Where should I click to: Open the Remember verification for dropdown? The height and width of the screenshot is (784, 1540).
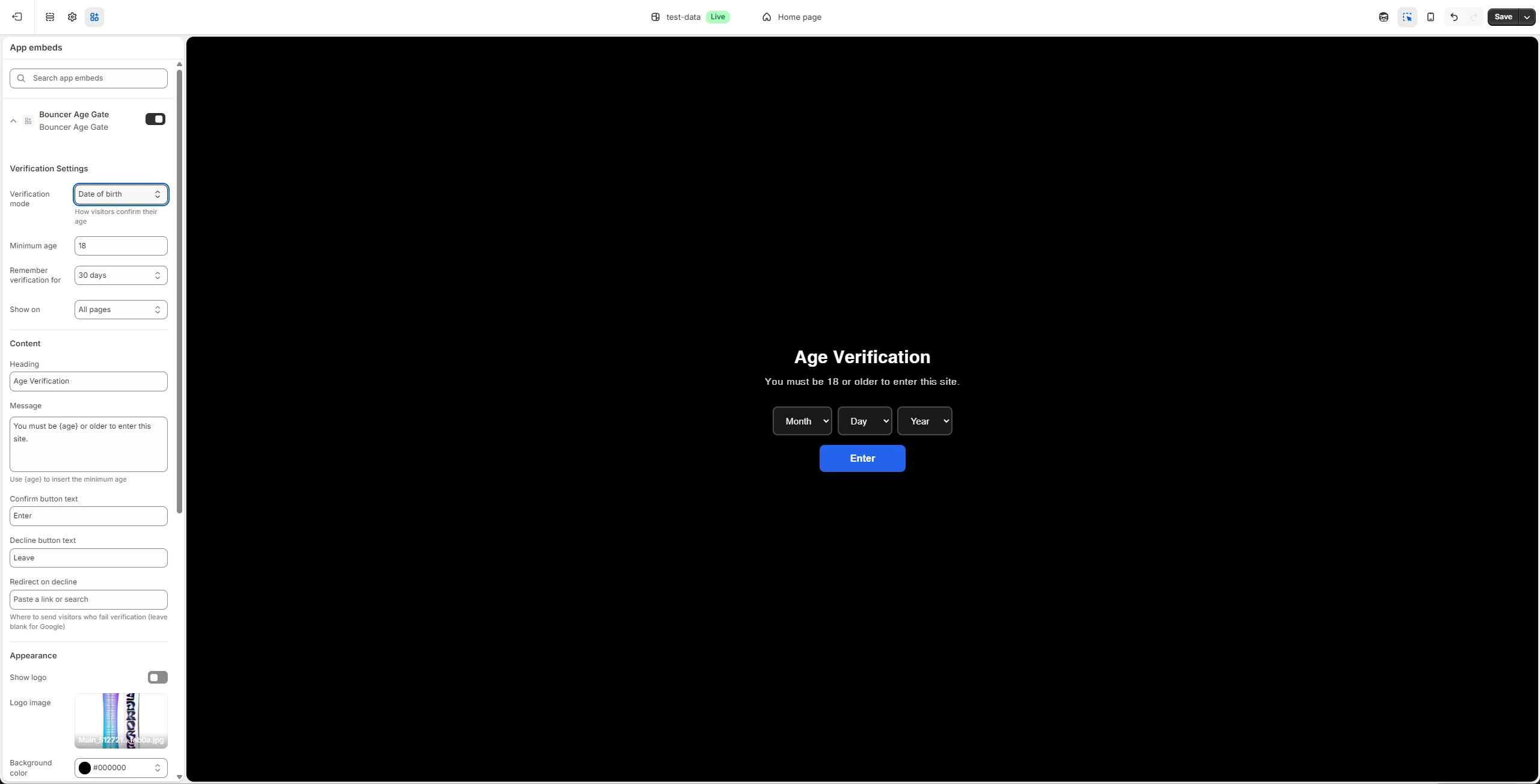coord(121,275)
